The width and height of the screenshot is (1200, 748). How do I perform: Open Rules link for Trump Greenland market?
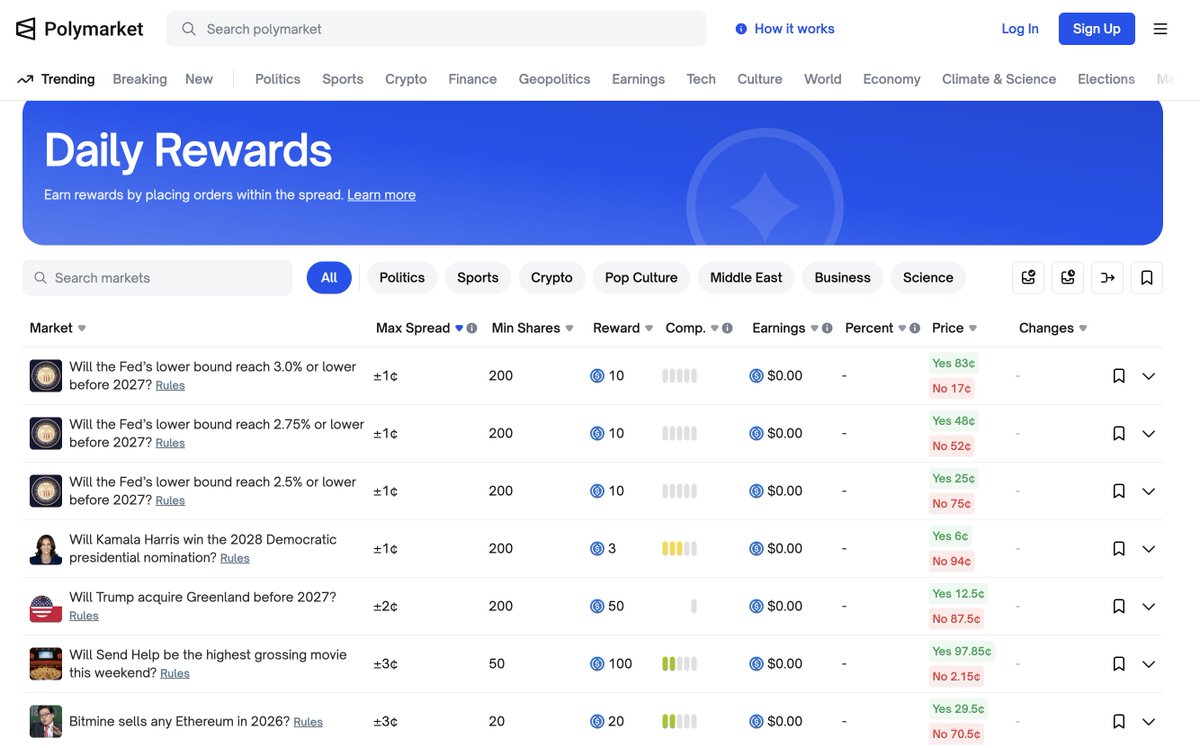pos(84,616)
